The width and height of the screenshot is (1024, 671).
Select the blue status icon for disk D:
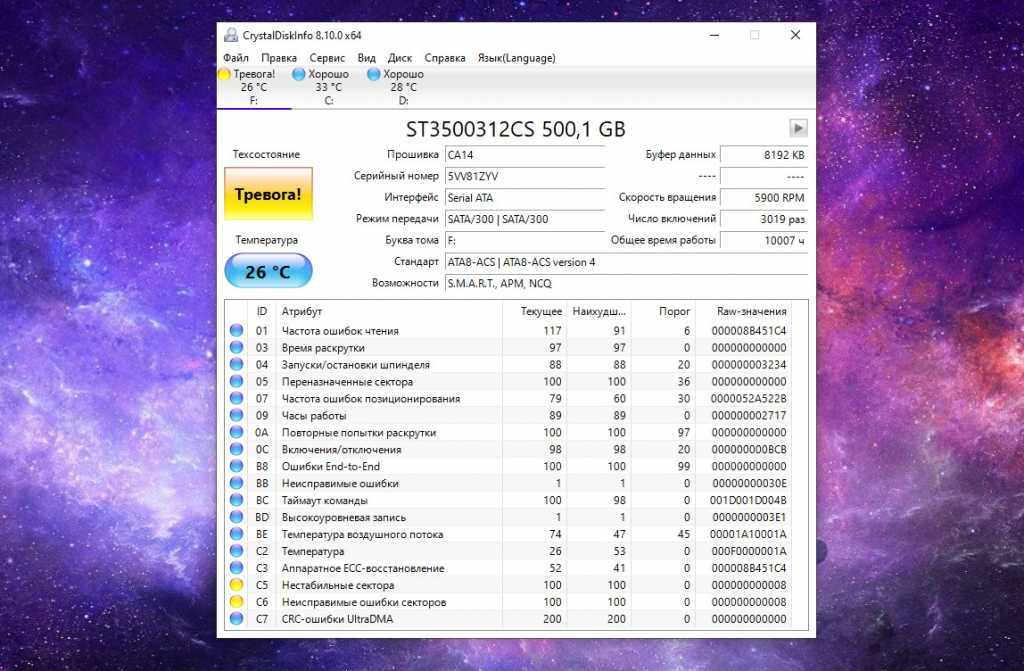click(374, 74)
